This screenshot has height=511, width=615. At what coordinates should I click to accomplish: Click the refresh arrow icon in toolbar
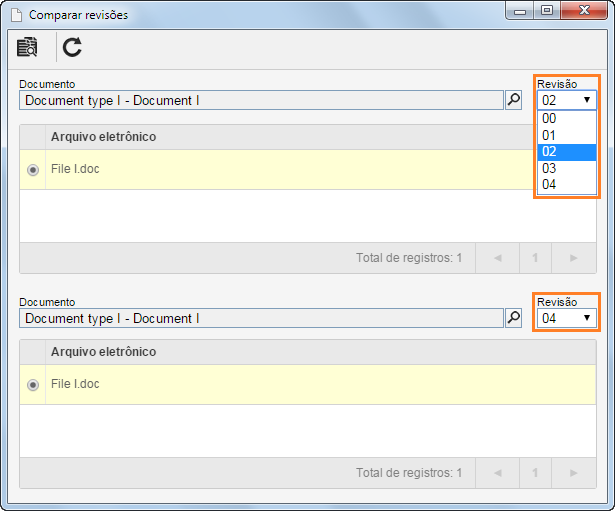click(x=72, y=47)
